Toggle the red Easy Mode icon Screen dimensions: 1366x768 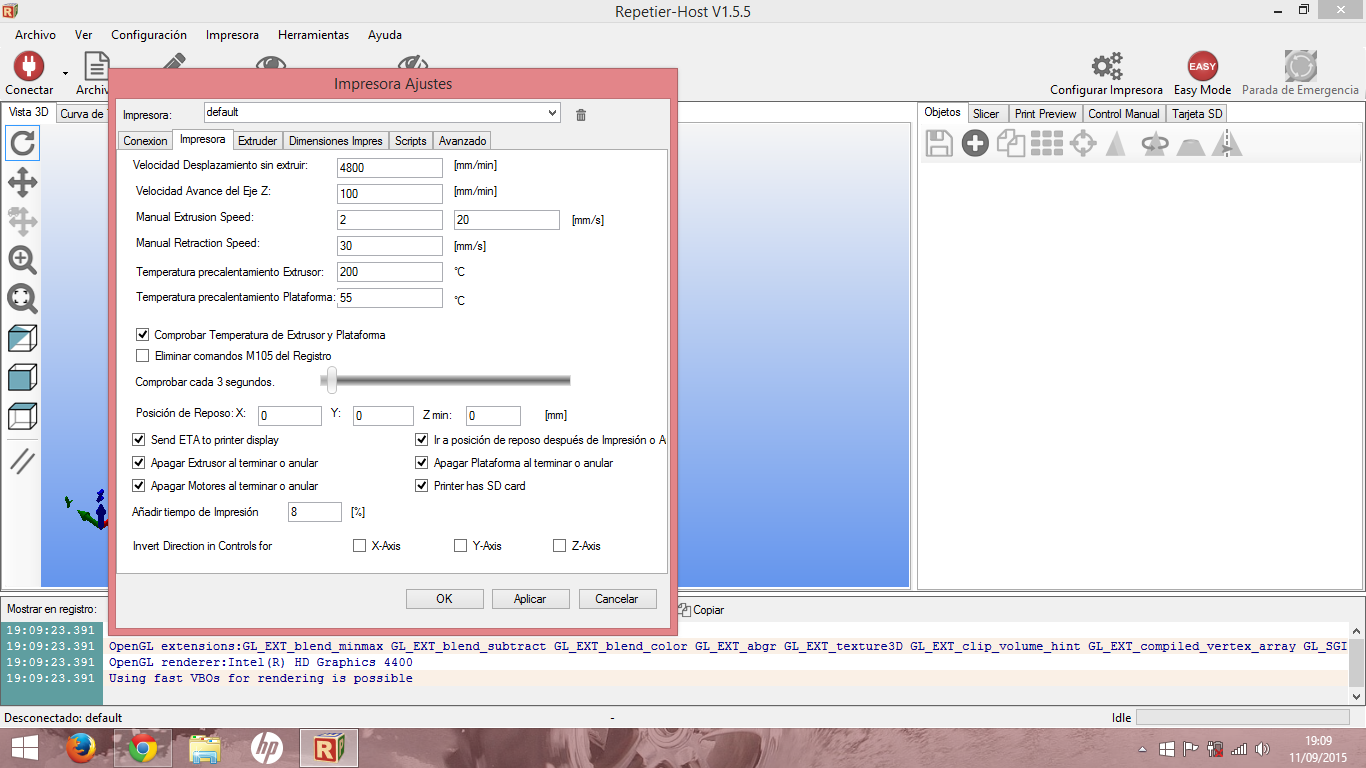tap(1202, 66)
